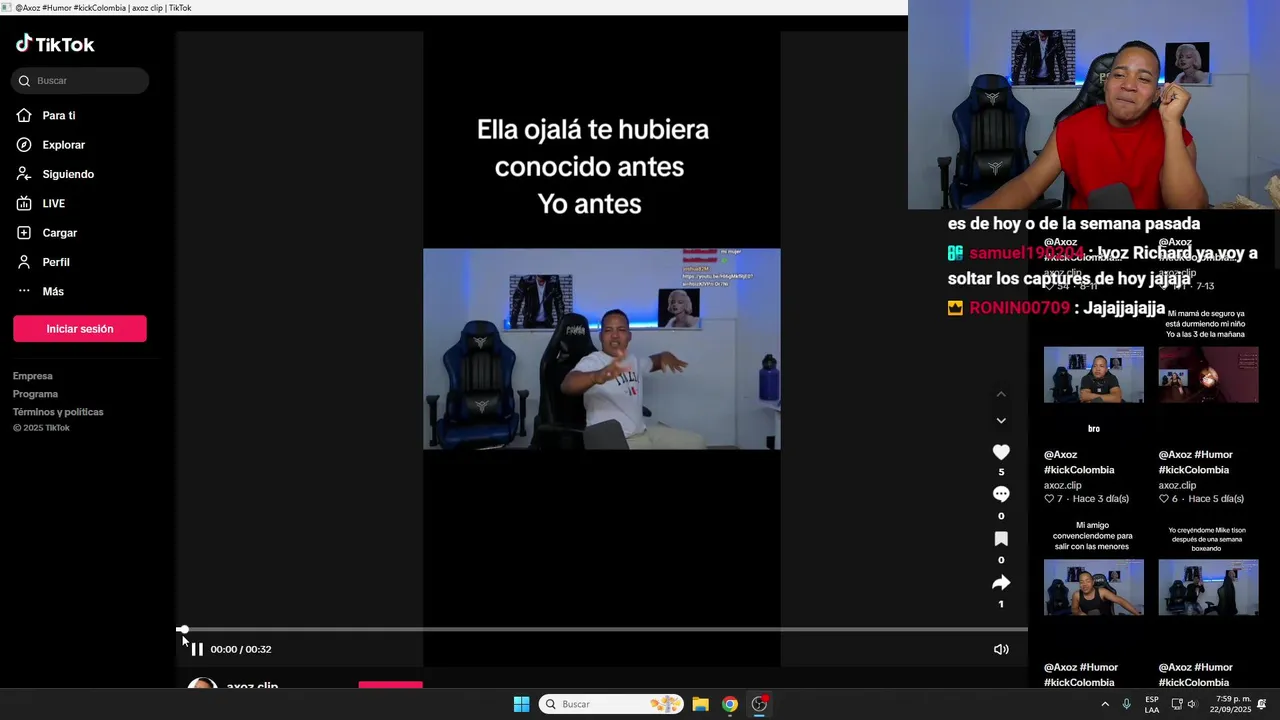Click the Explorar compass icon
This screenshot has width=1280, height=720.
24,145
